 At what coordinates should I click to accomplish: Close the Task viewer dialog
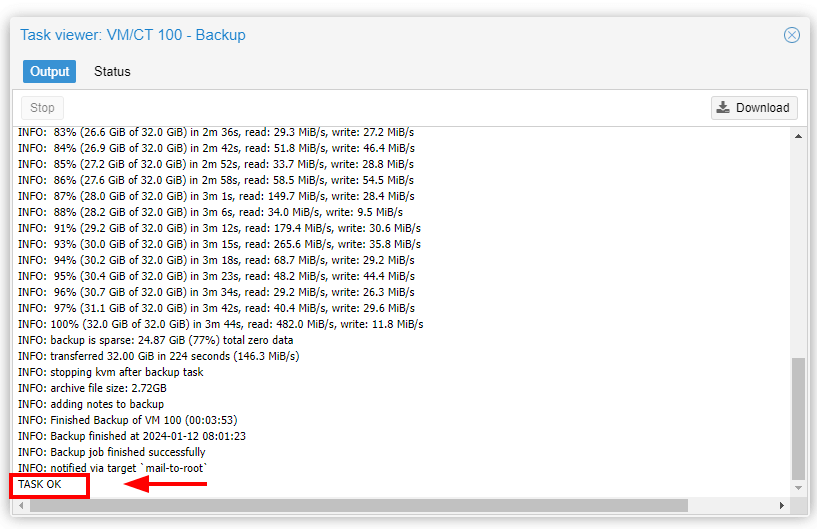click(791, 35)
